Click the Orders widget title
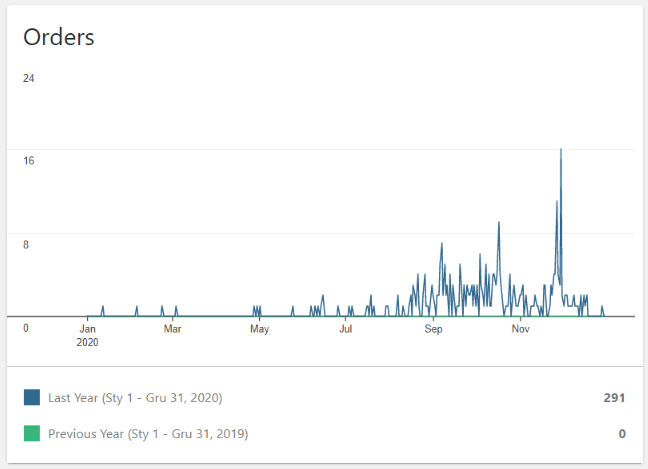 59,37
